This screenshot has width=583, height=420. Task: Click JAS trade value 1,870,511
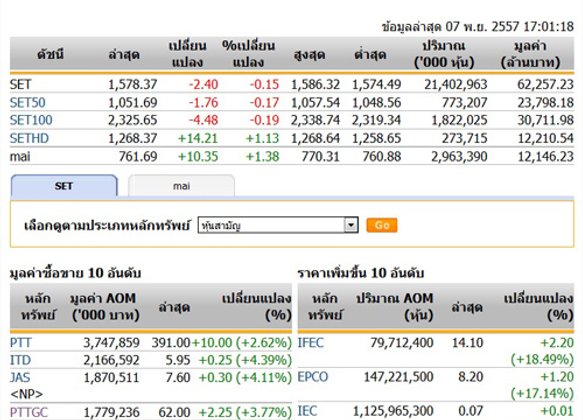click(111, 378)
